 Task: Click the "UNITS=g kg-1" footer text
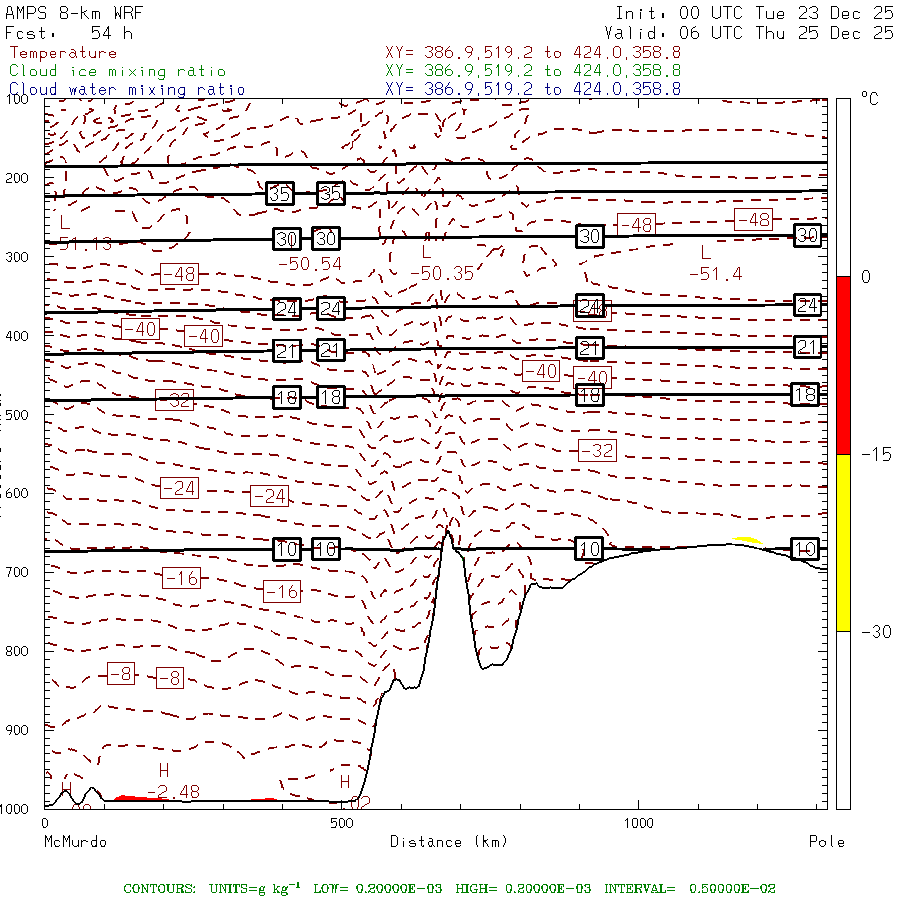click(x=255, y=888)
